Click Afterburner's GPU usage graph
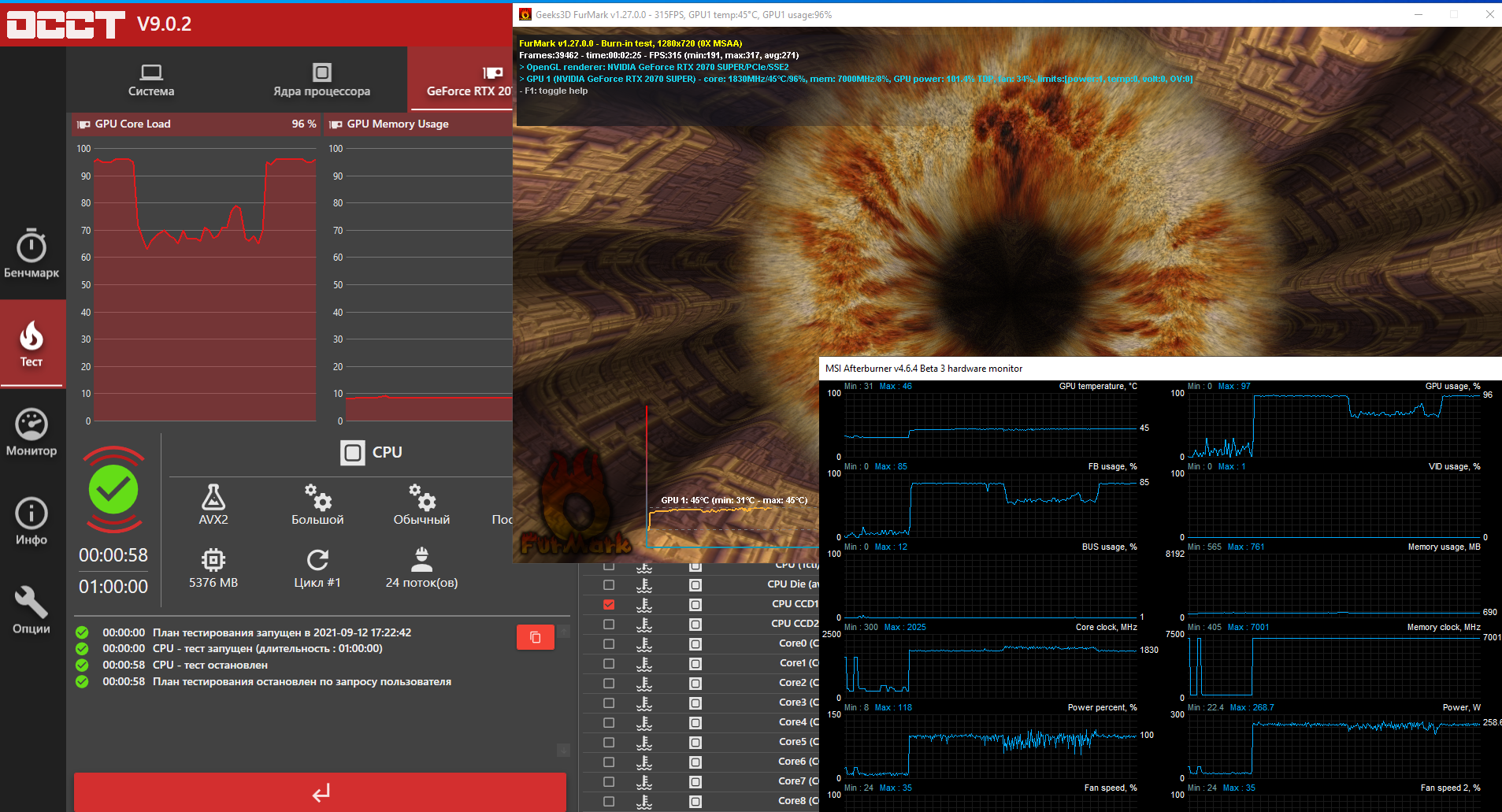The width and height of the screenshot is (1502, 812). tap(1334, 425)
